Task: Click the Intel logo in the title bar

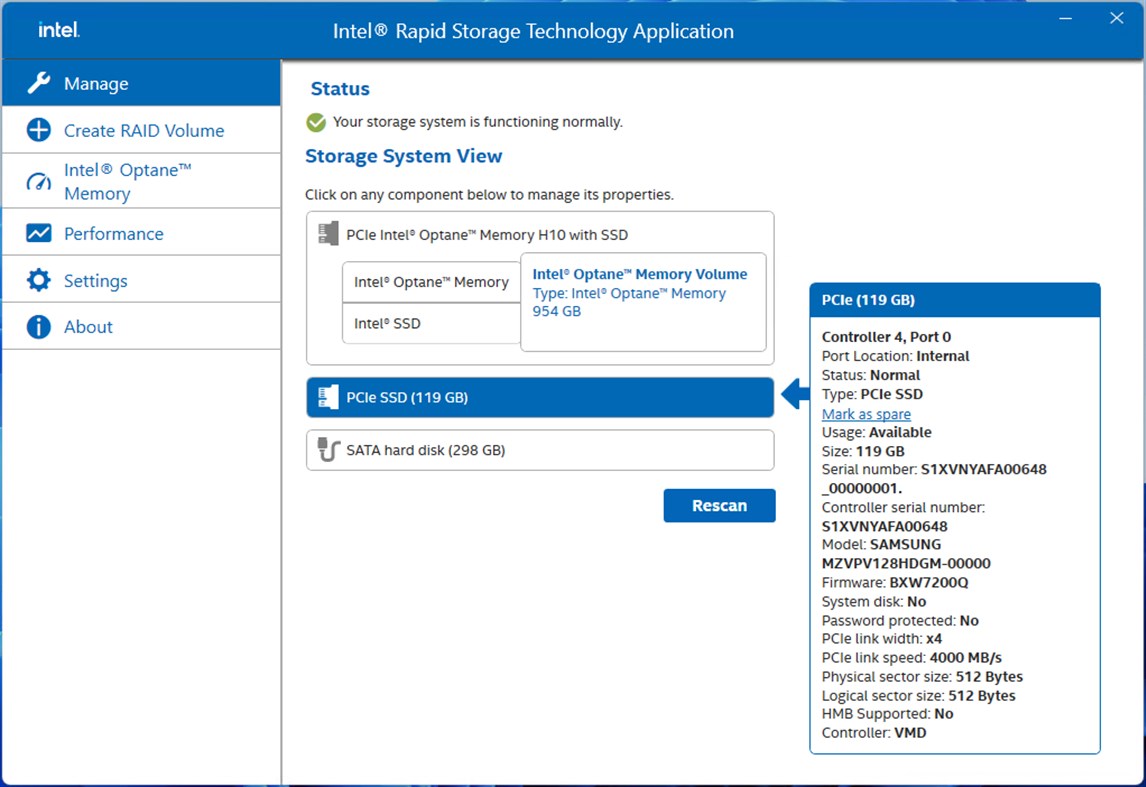Action: (x=57, y=29)
